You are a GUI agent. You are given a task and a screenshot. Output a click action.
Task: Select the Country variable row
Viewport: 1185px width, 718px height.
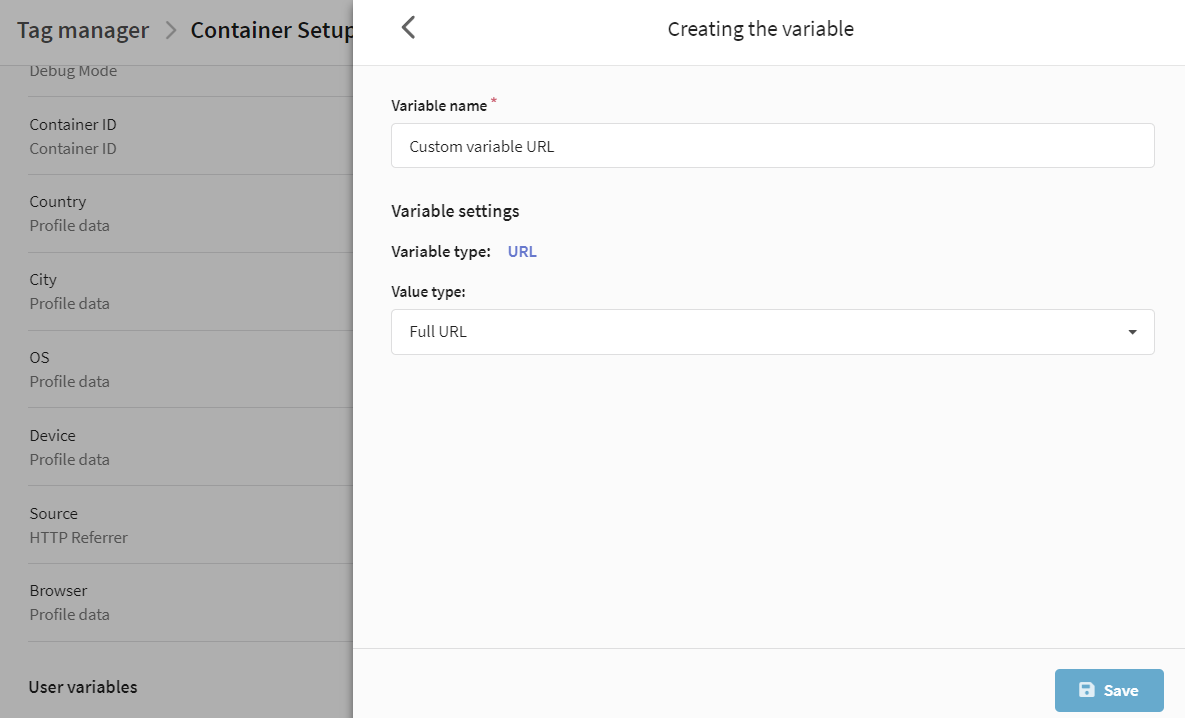tap(190, 214)
